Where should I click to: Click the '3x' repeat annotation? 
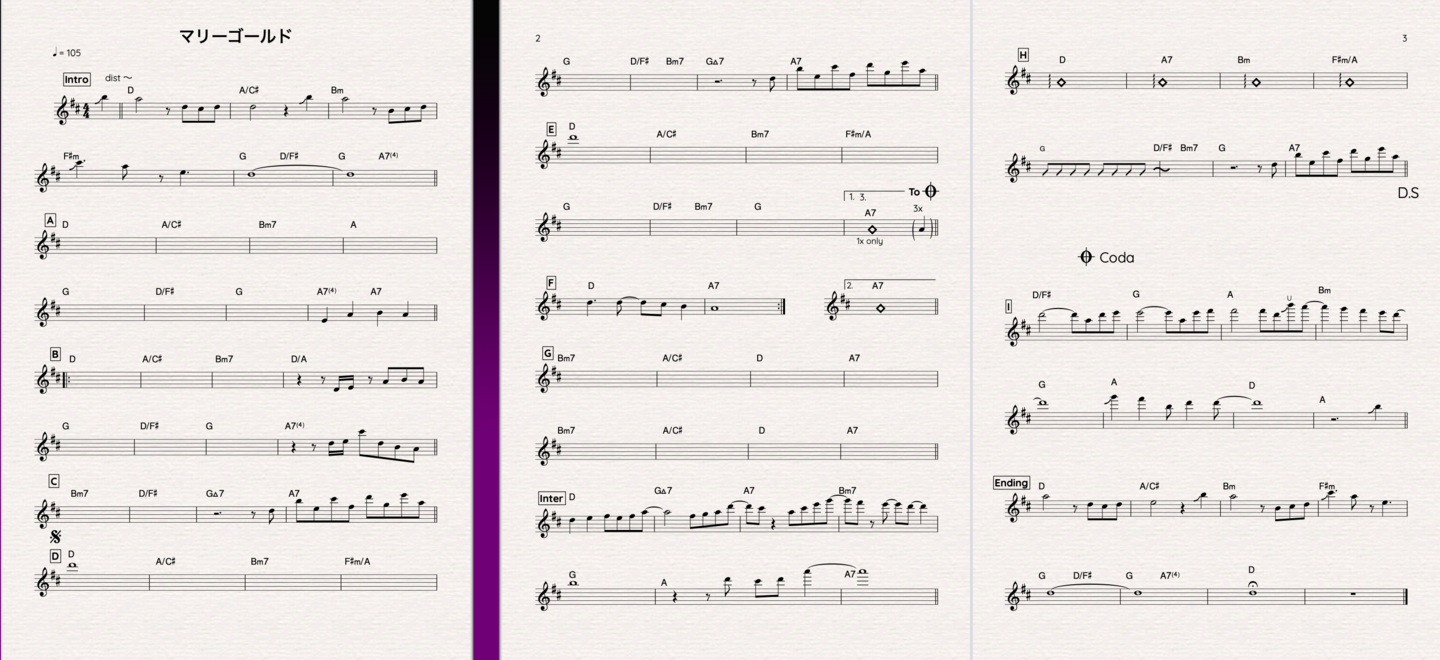click(x=918, y=209)
